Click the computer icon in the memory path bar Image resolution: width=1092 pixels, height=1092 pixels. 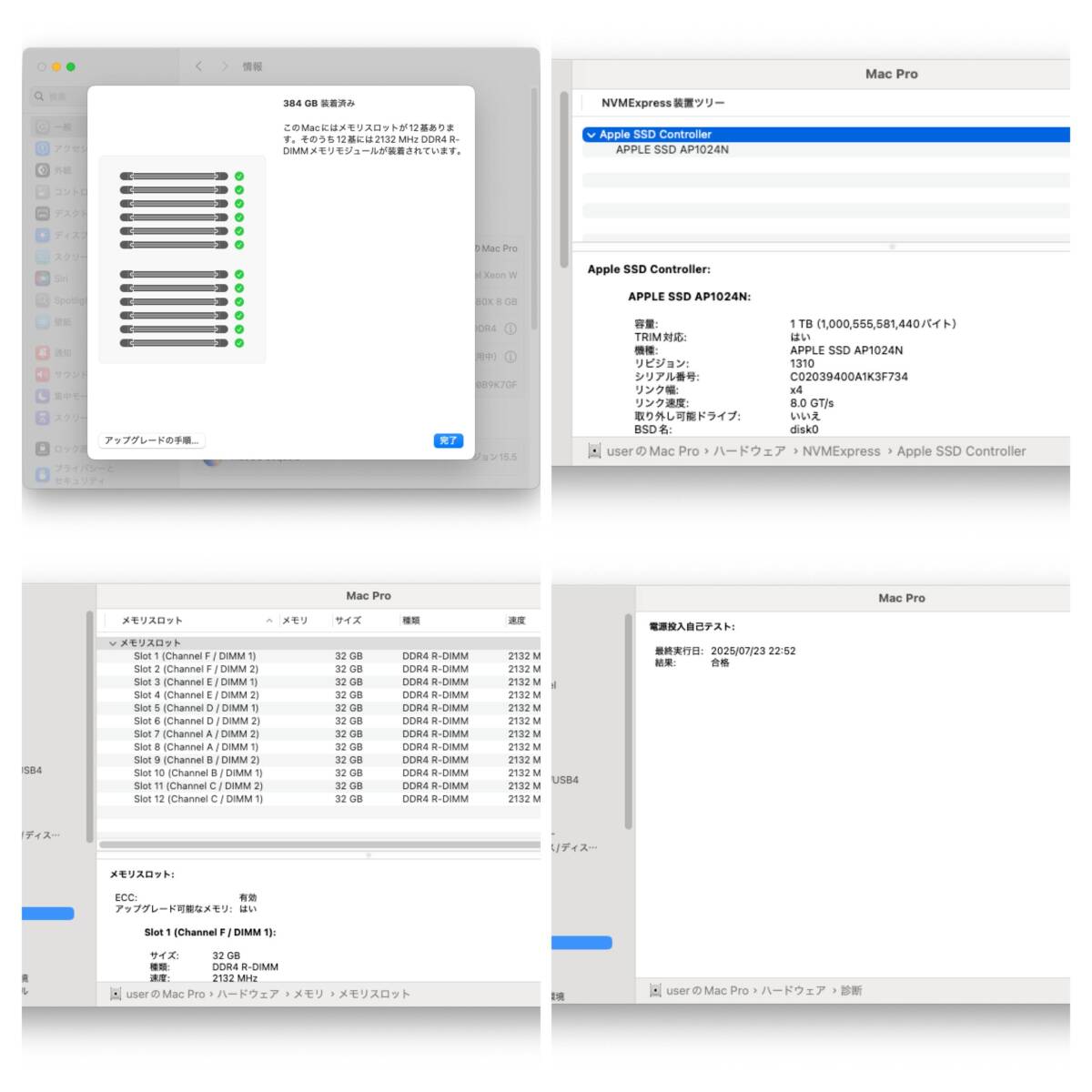point(116,994)
